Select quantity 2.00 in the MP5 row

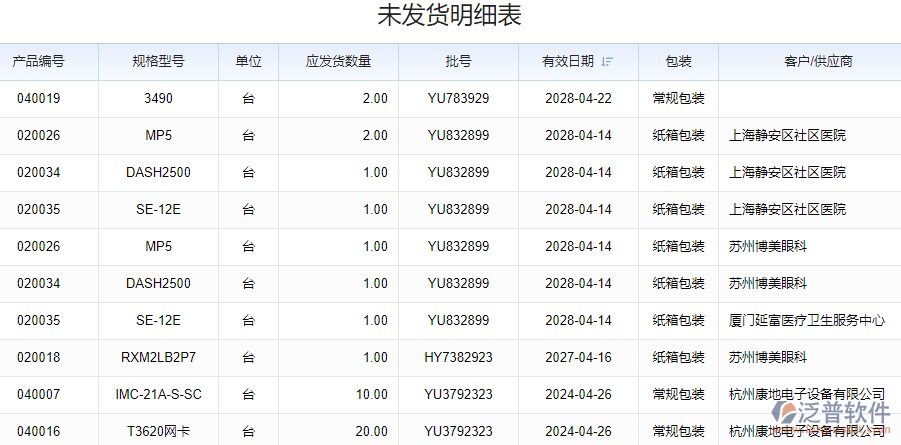[375, 136]
